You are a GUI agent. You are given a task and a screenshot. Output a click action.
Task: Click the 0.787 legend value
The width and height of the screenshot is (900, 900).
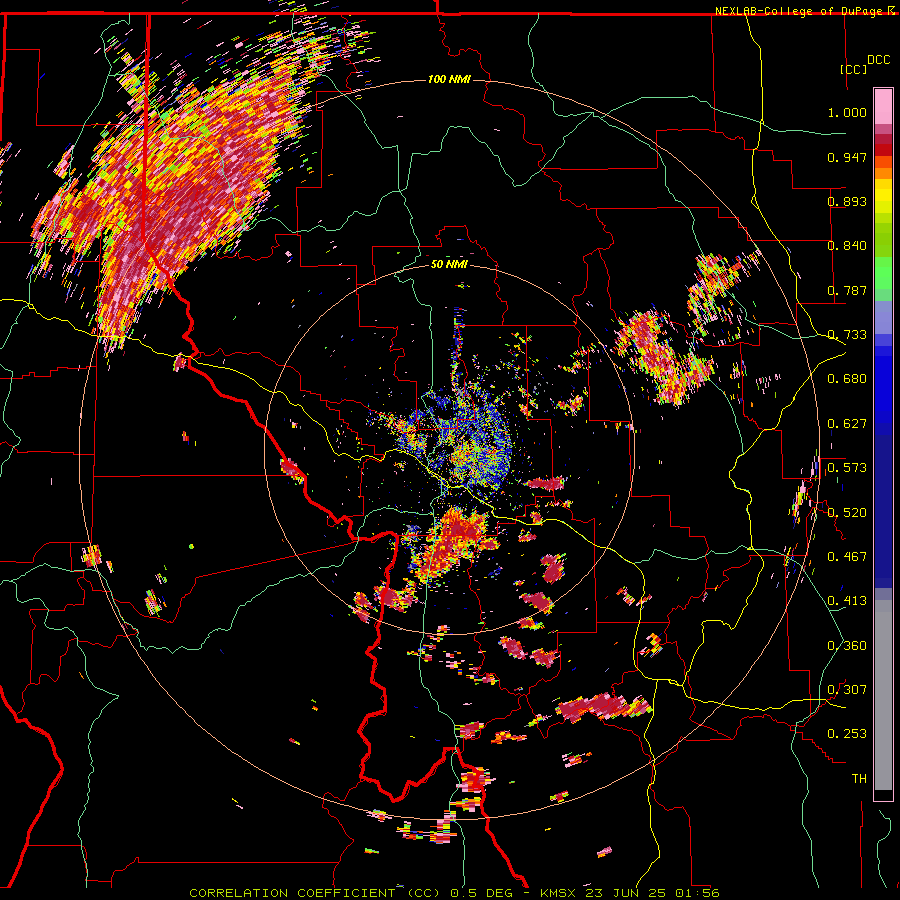point(847,290)
